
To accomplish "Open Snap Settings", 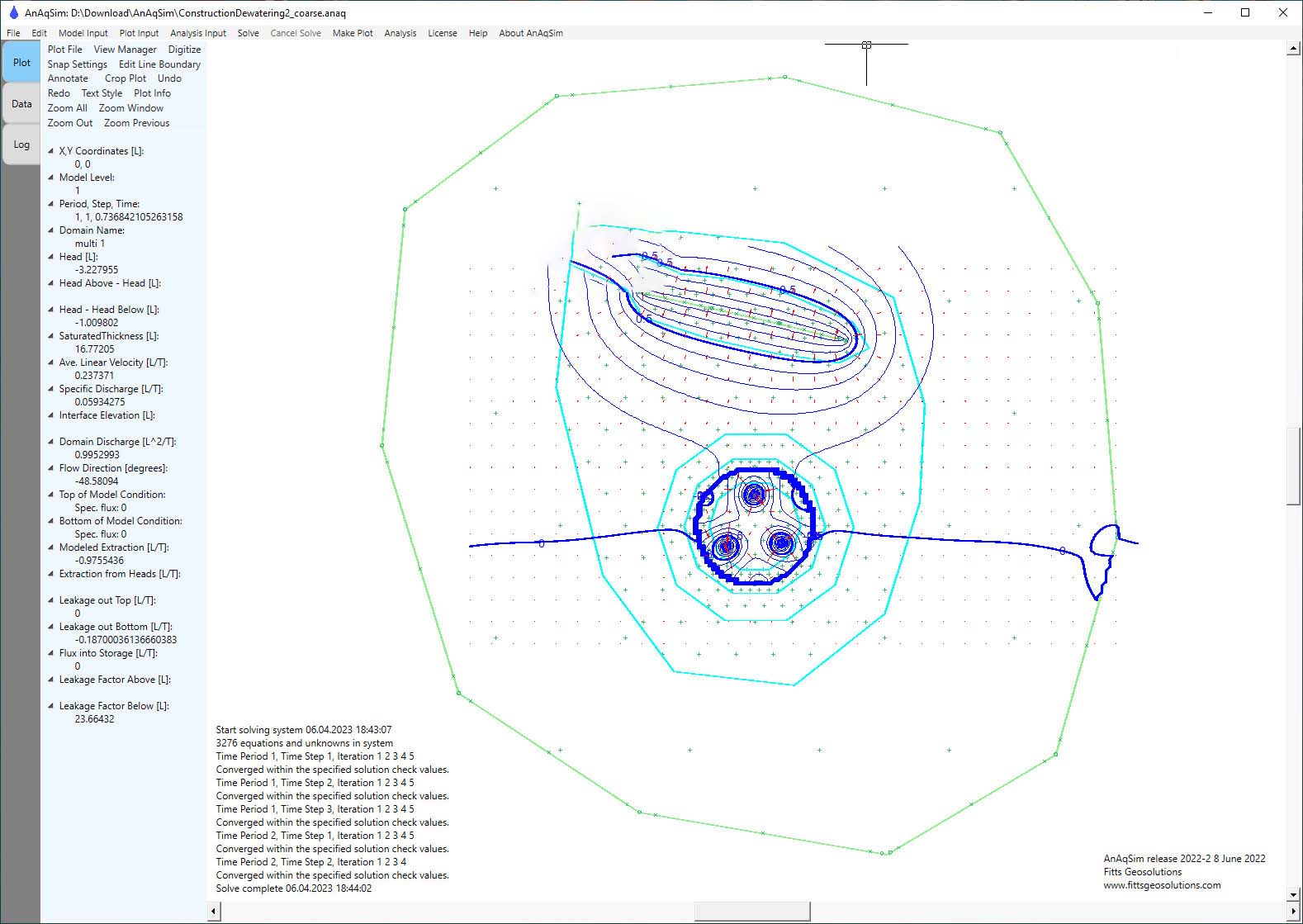I will (x=77, y=64).
